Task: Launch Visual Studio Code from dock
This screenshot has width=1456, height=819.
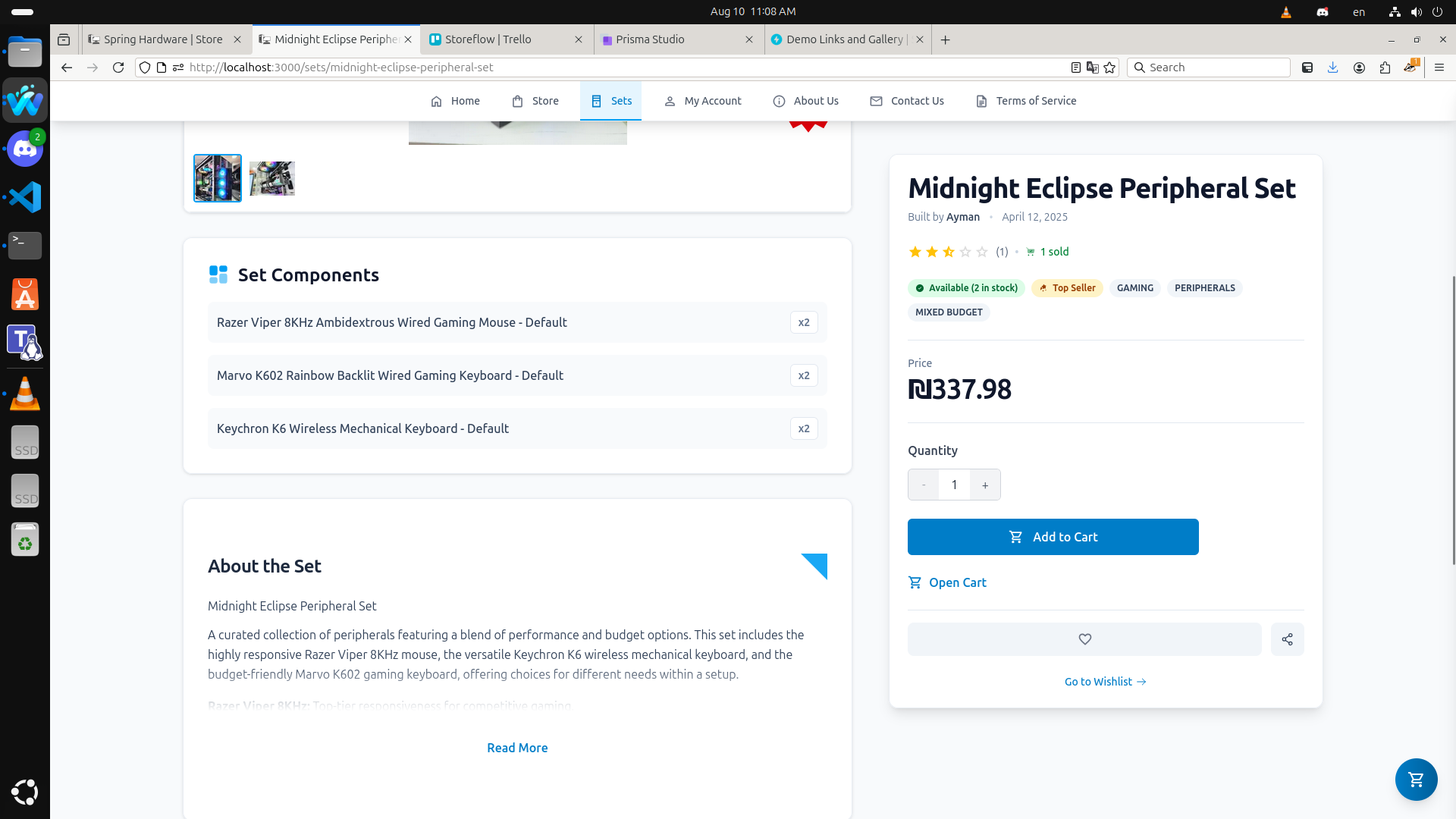Action: pos(25,197)
